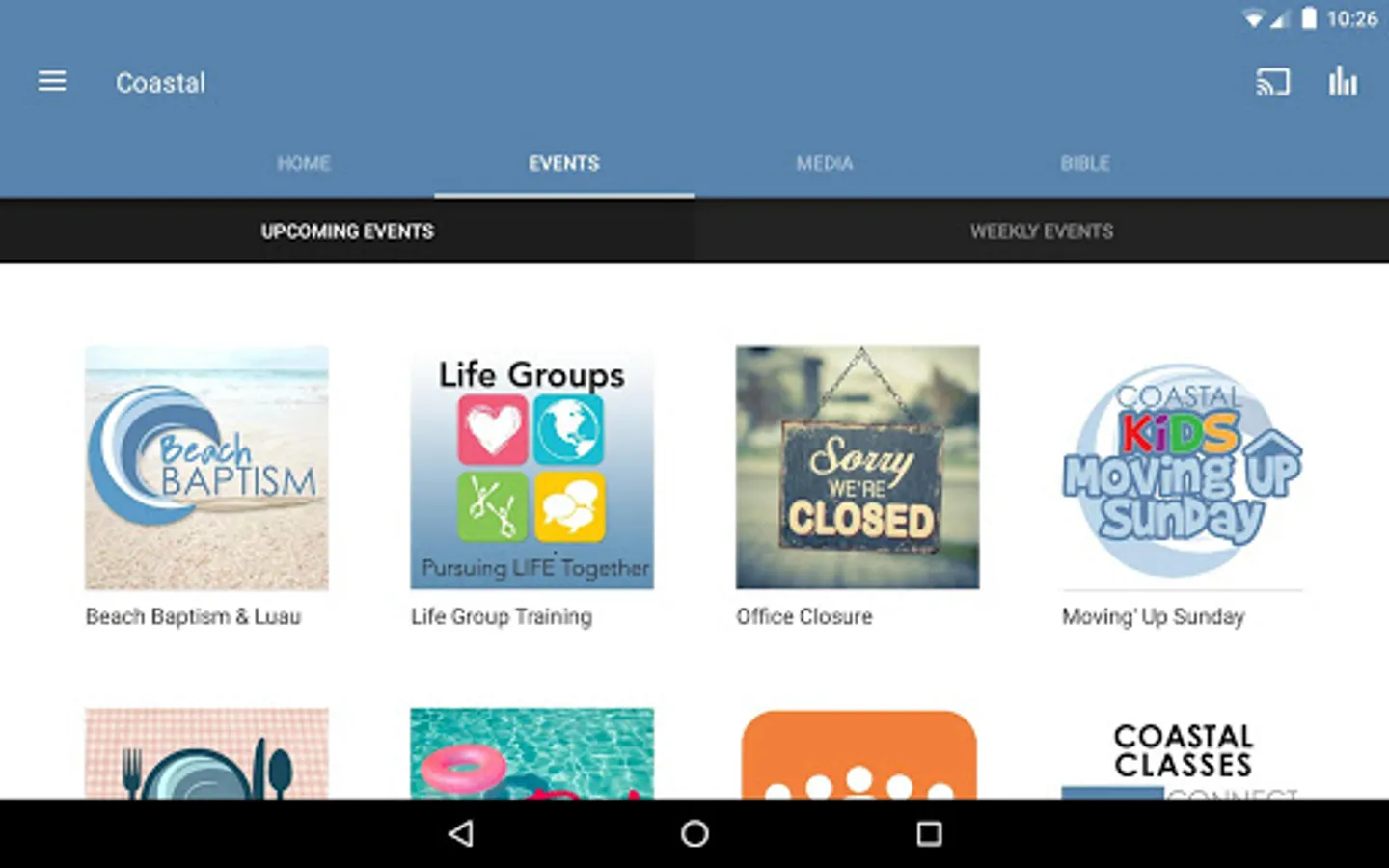Open the orange people group tile
The image size is (1389, 868).
pos(858,754)
